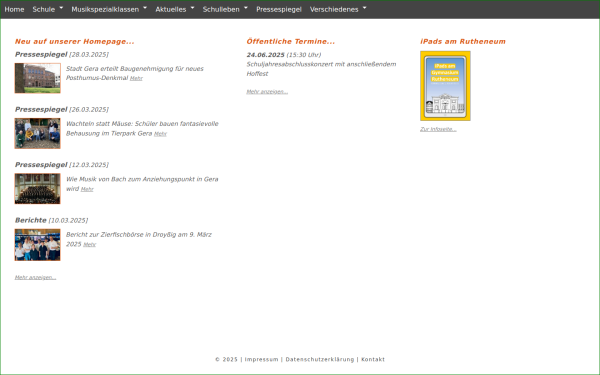Click Mehr anzeigen under Öffentliche Termine
The height and width of the screenshot is (375, 600).
(267, 92)
